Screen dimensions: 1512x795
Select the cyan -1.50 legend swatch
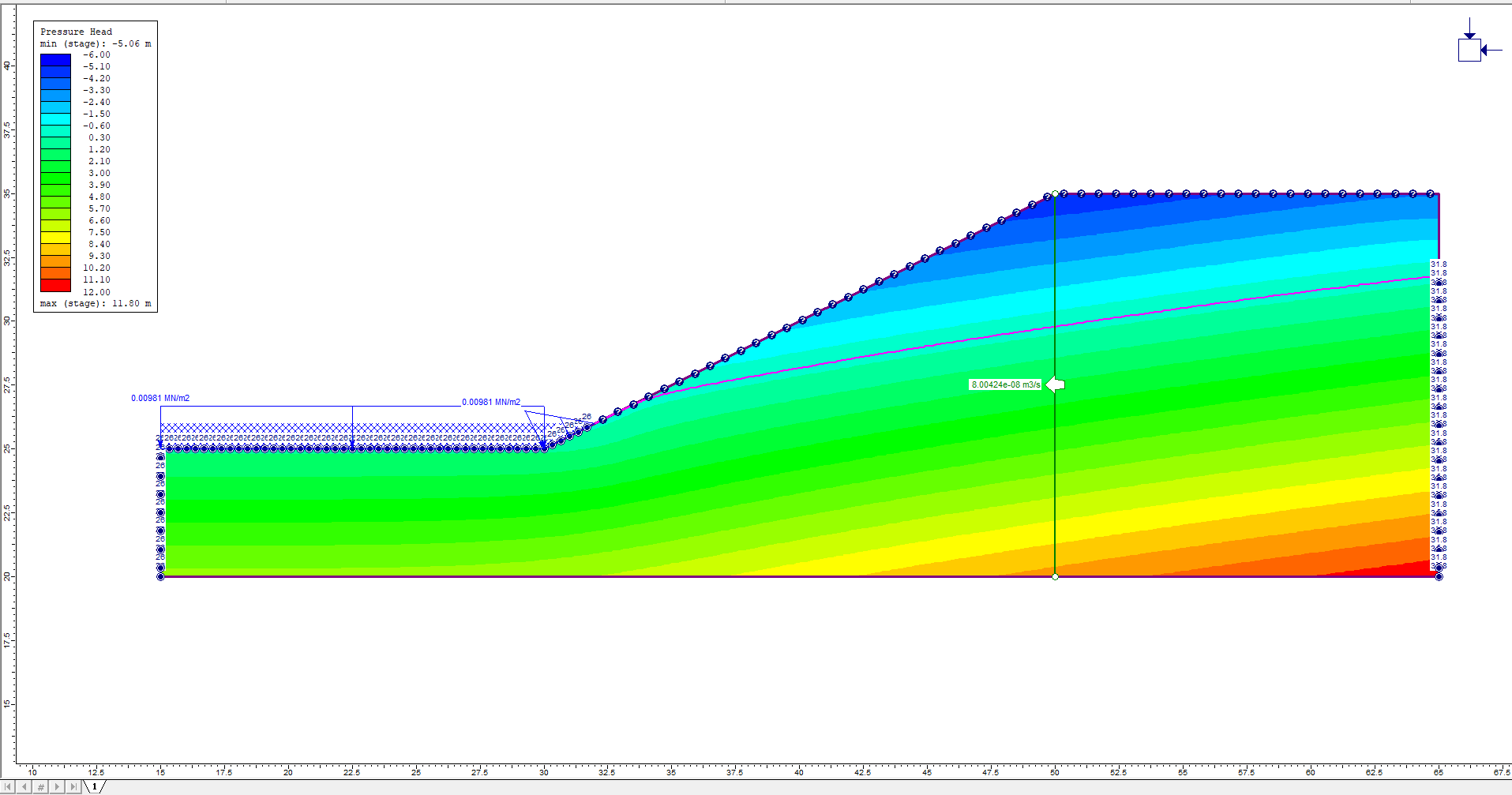(x=55, y=118)
